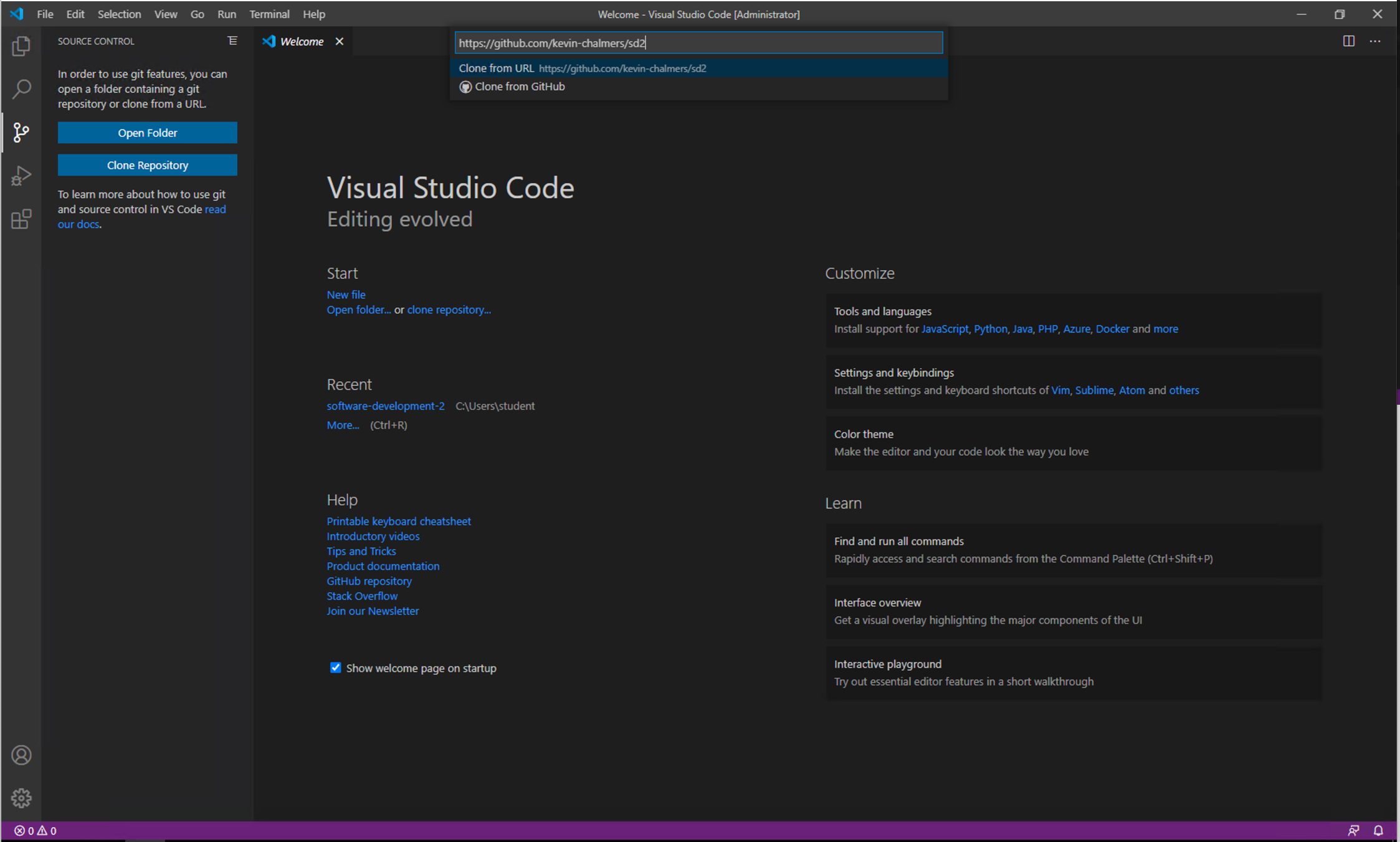Uncheck Show welcome page on startup

pos(335,668)
